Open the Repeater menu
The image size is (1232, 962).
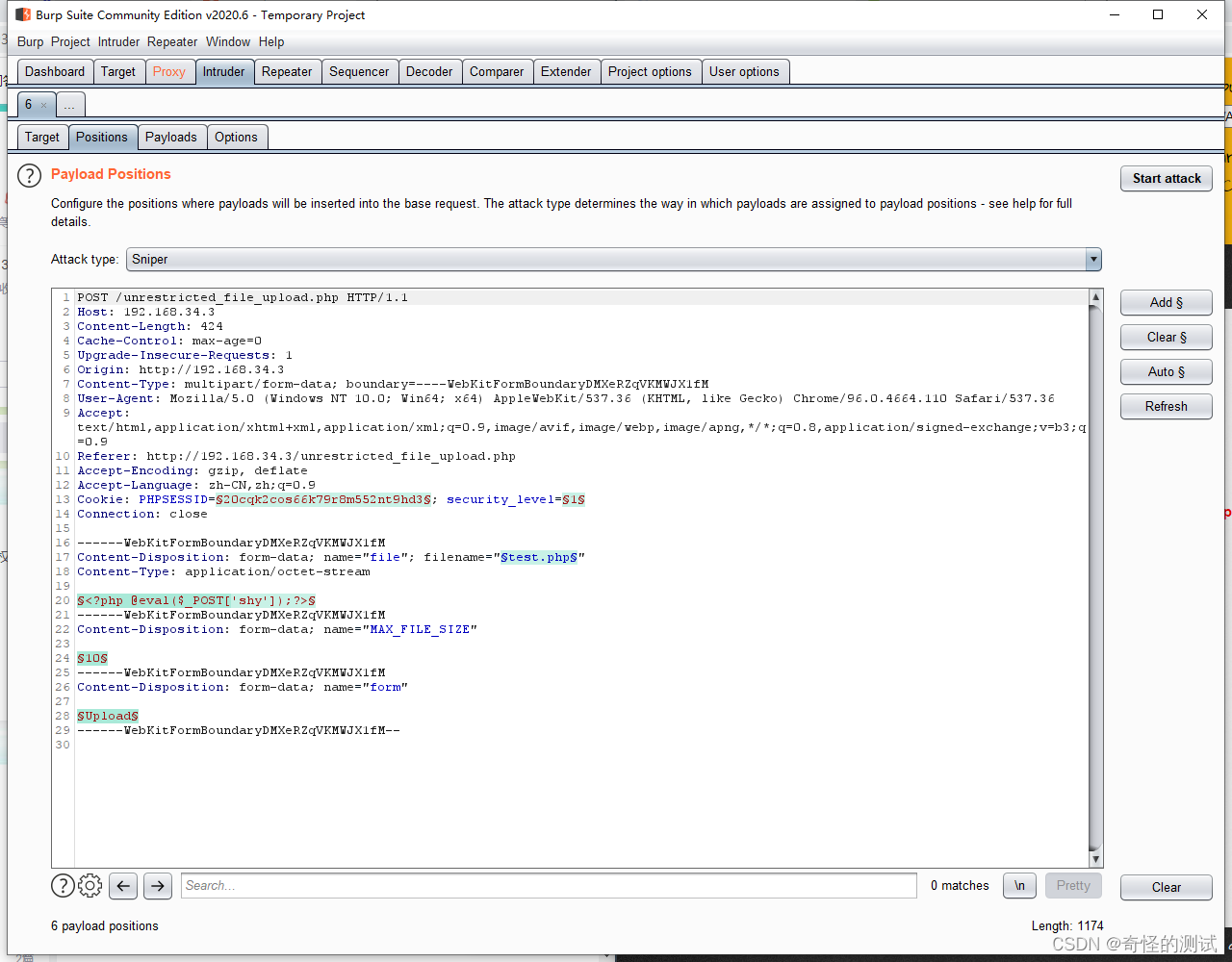click(x=172, y=41)
